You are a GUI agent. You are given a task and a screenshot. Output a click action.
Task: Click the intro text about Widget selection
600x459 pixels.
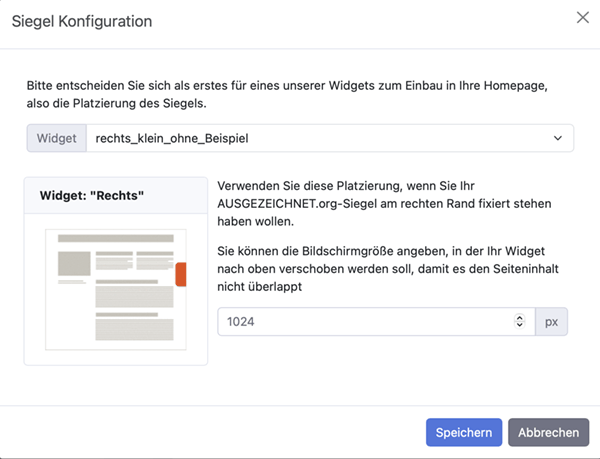[x=290, y=94]
